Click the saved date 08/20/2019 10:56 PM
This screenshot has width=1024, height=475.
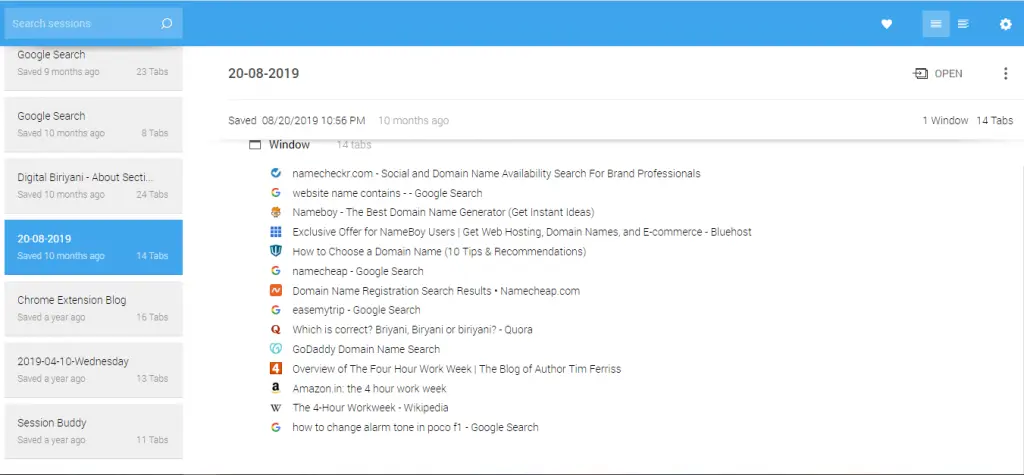click(313, 120)
